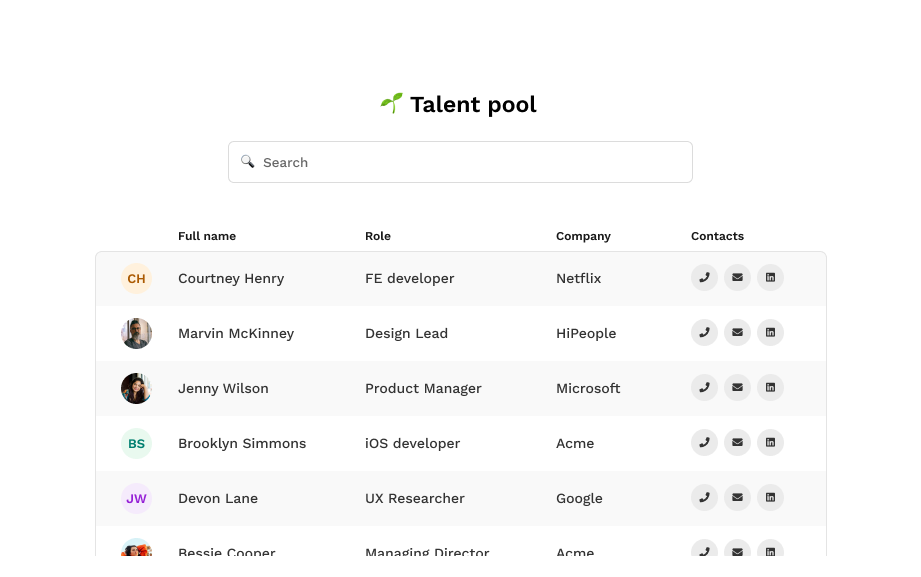
Task: Email Marvin McKinney via envelope icon
Action: tap(737, 333)
